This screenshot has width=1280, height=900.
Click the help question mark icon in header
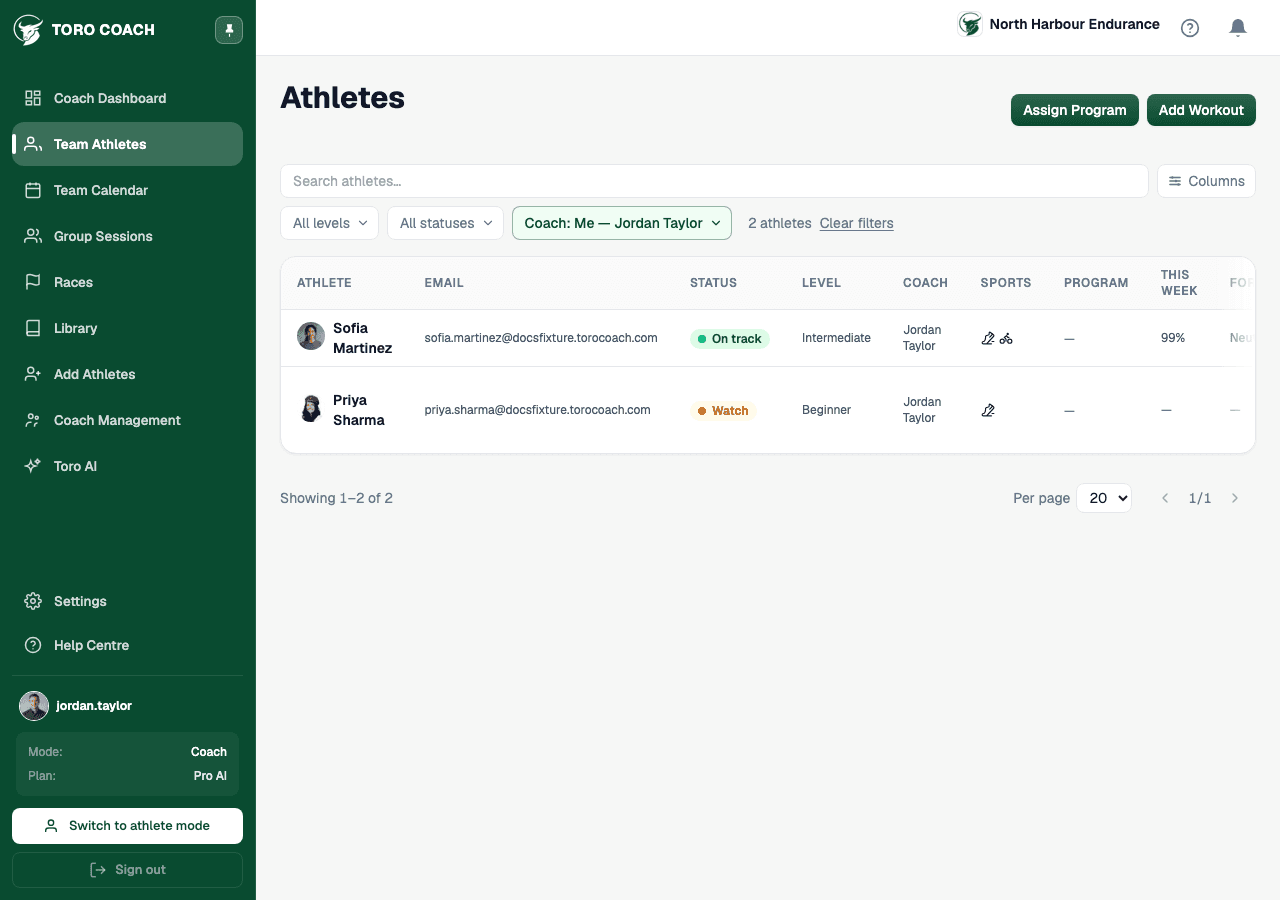1190,28
